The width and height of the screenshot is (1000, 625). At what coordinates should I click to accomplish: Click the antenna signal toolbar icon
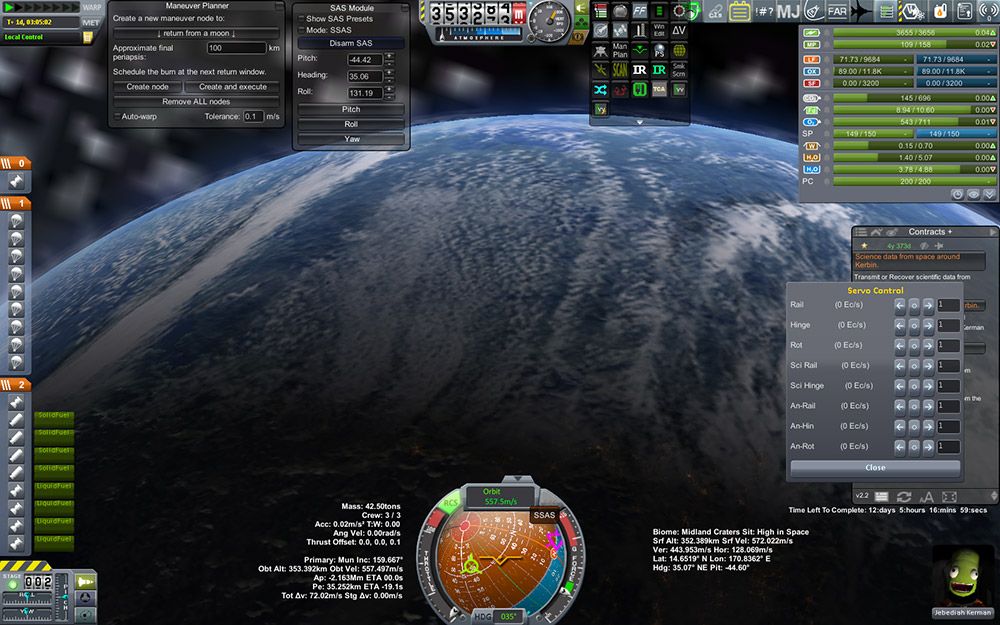pyautogui.click(x=989, y=11)
